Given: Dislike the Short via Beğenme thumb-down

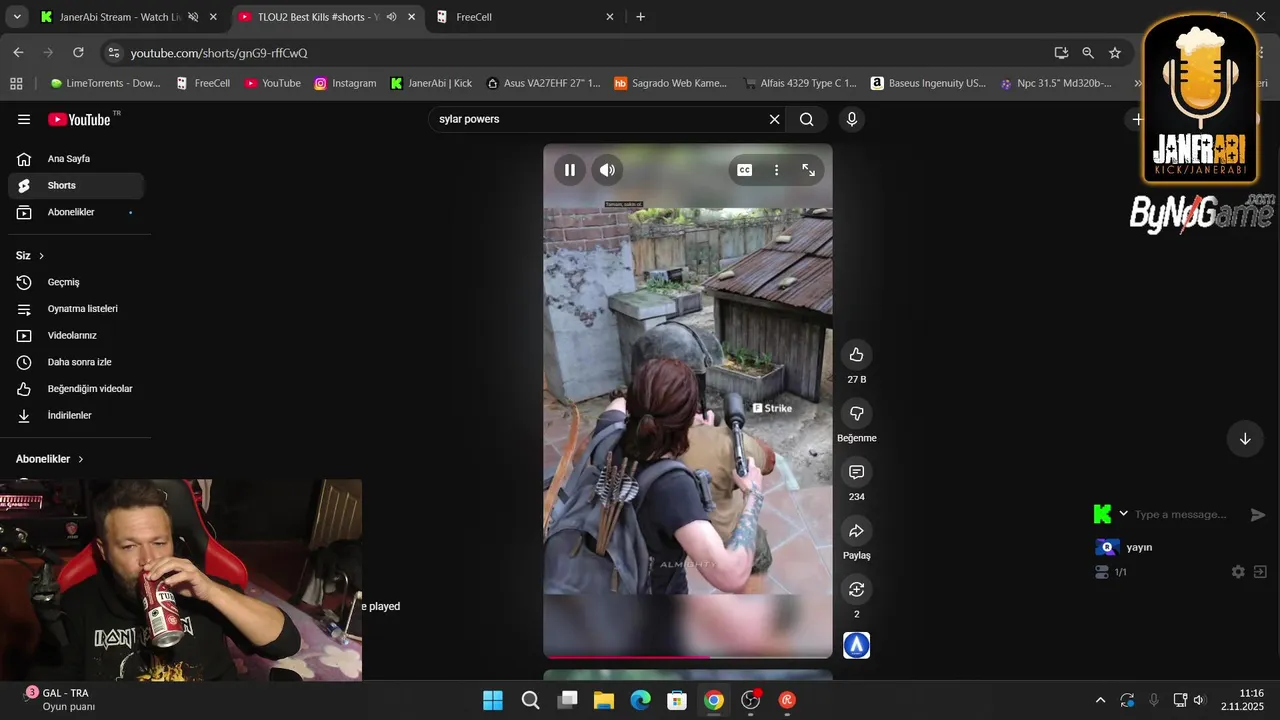Looking at the screenshot, I should click(x=856, y=413).
